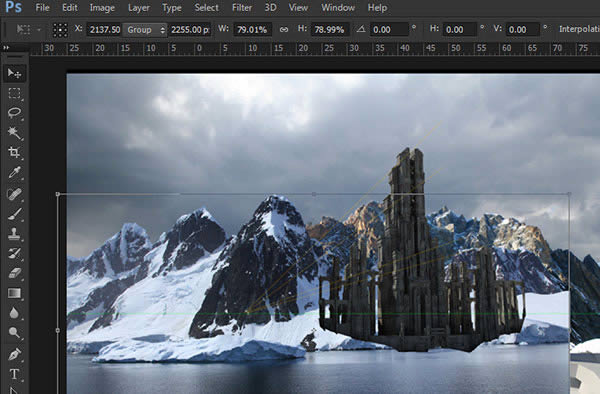Toggle the maintain aspect ratio link
Screen dimensions: 600x394
click(x=284, y=29)
